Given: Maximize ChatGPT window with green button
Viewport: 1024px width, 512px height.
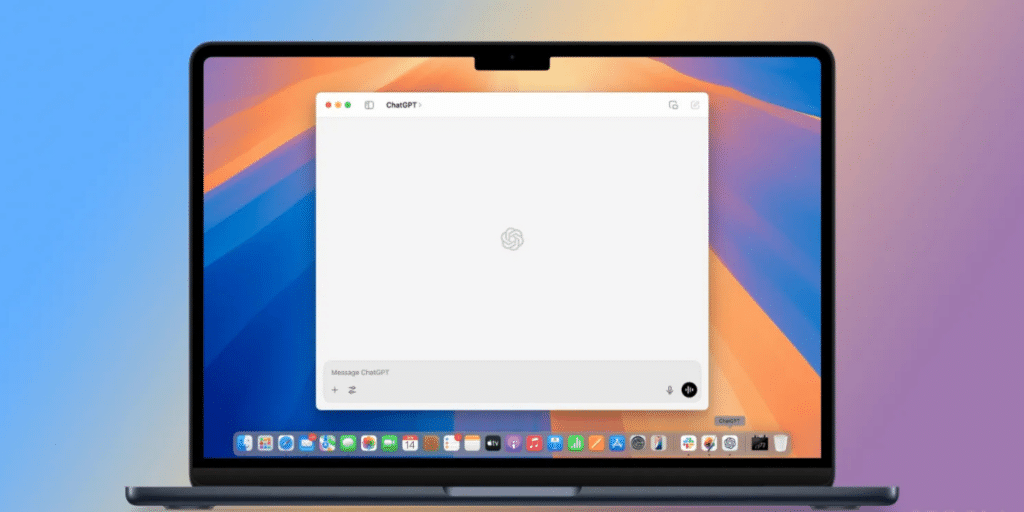Looking at the screenshot, I should pos(348,105).
